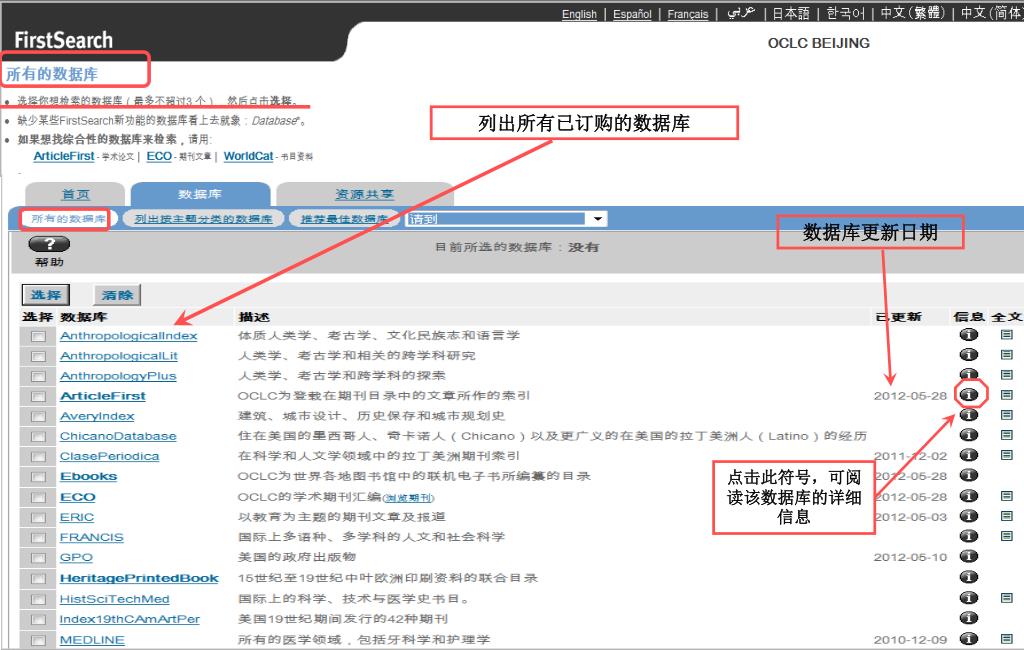Image resolution: width=1024 pixels, height=650 pixels.
Task: Click full-text icon for ERIC row
Action: pyautogui.click(x=1006, y=516)
